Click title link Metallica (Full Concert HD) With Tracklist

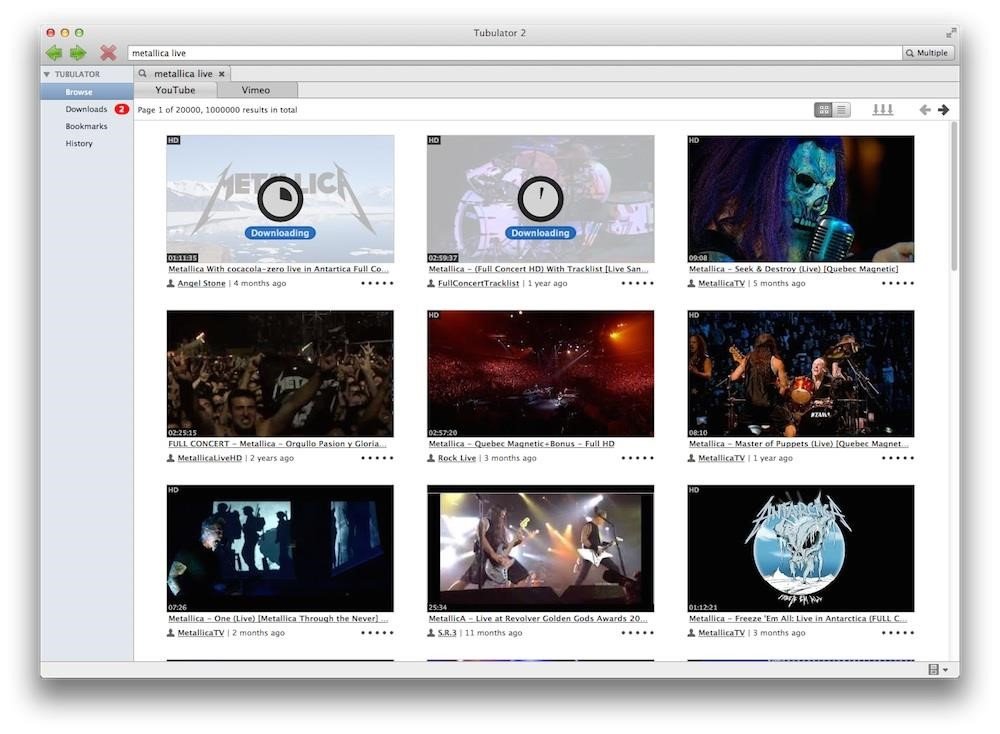538,269
